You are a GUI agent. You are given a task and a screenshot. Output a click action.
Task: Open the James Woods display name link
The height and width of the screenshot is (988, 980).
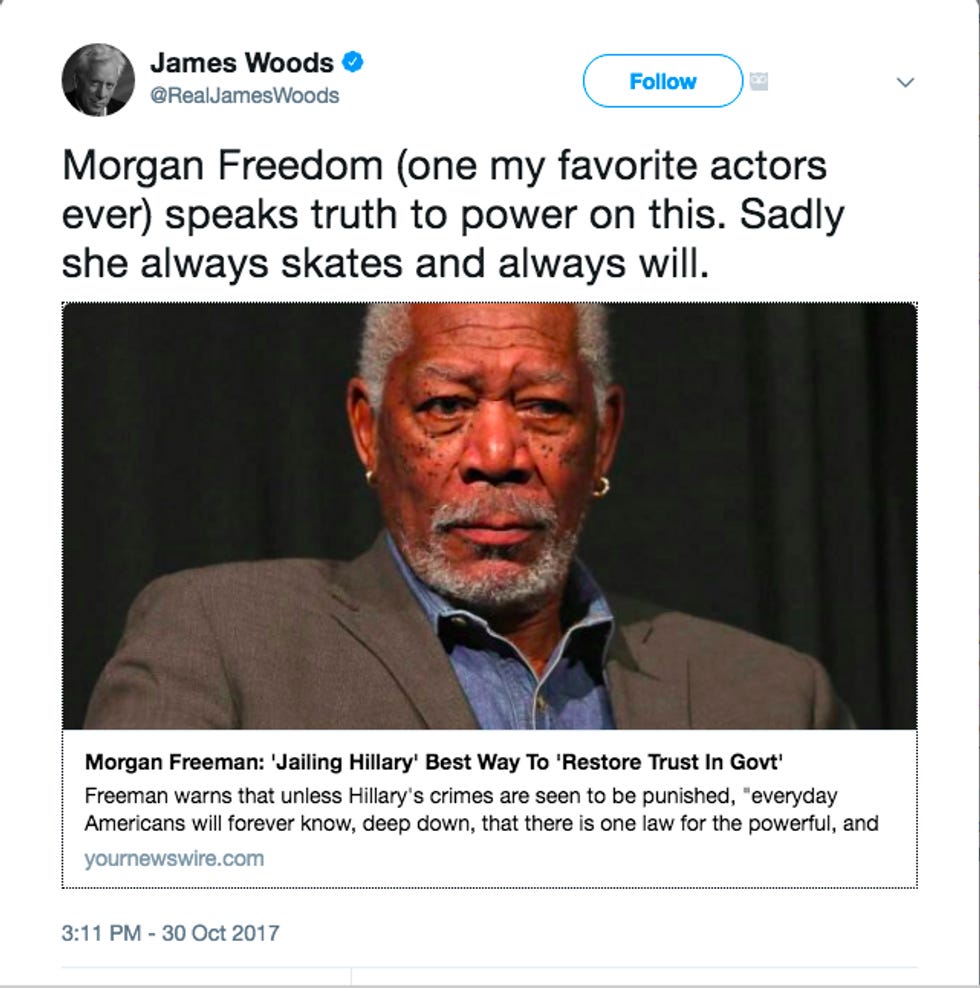(242, 62)
